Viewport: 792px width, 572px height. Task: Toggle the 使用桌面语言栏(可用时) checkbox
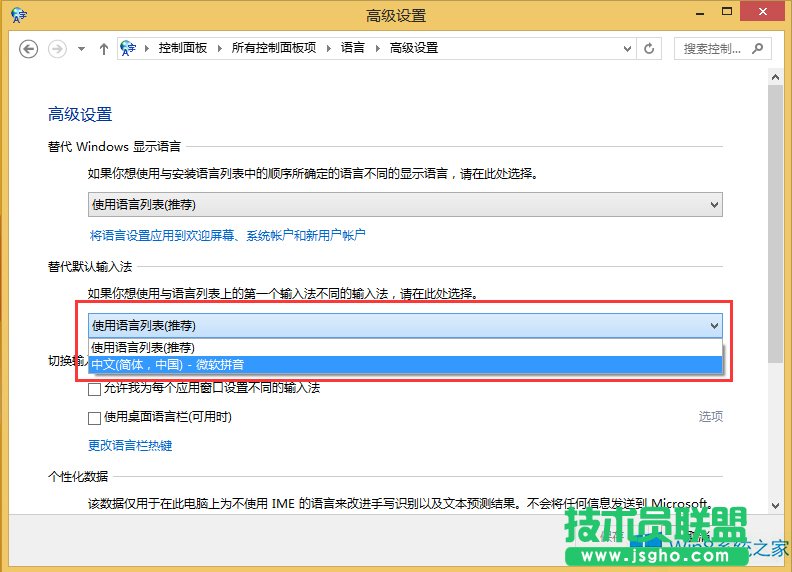95,417
